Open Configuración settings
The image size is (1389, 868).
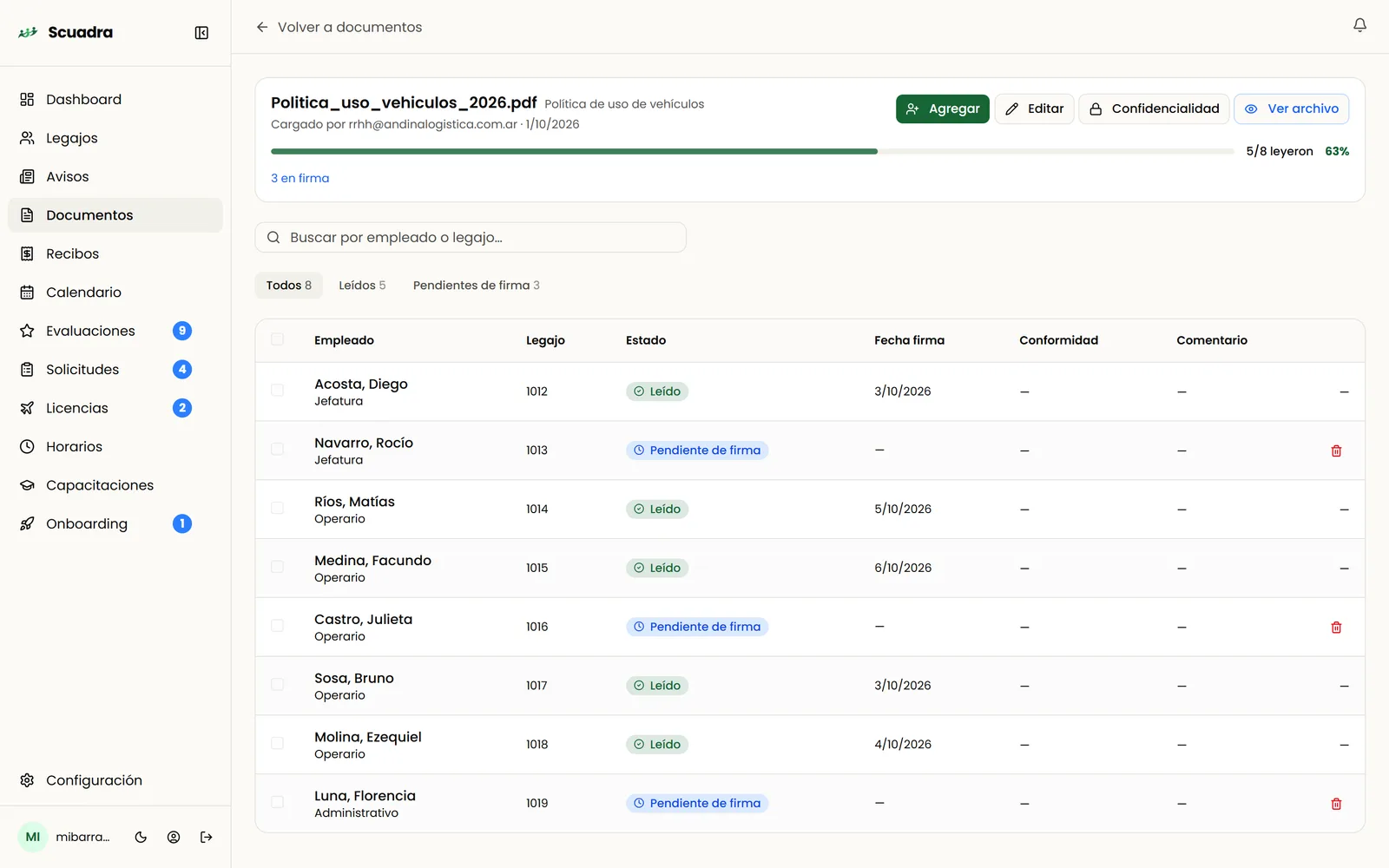pyautogui.click(x=115, y=780)
